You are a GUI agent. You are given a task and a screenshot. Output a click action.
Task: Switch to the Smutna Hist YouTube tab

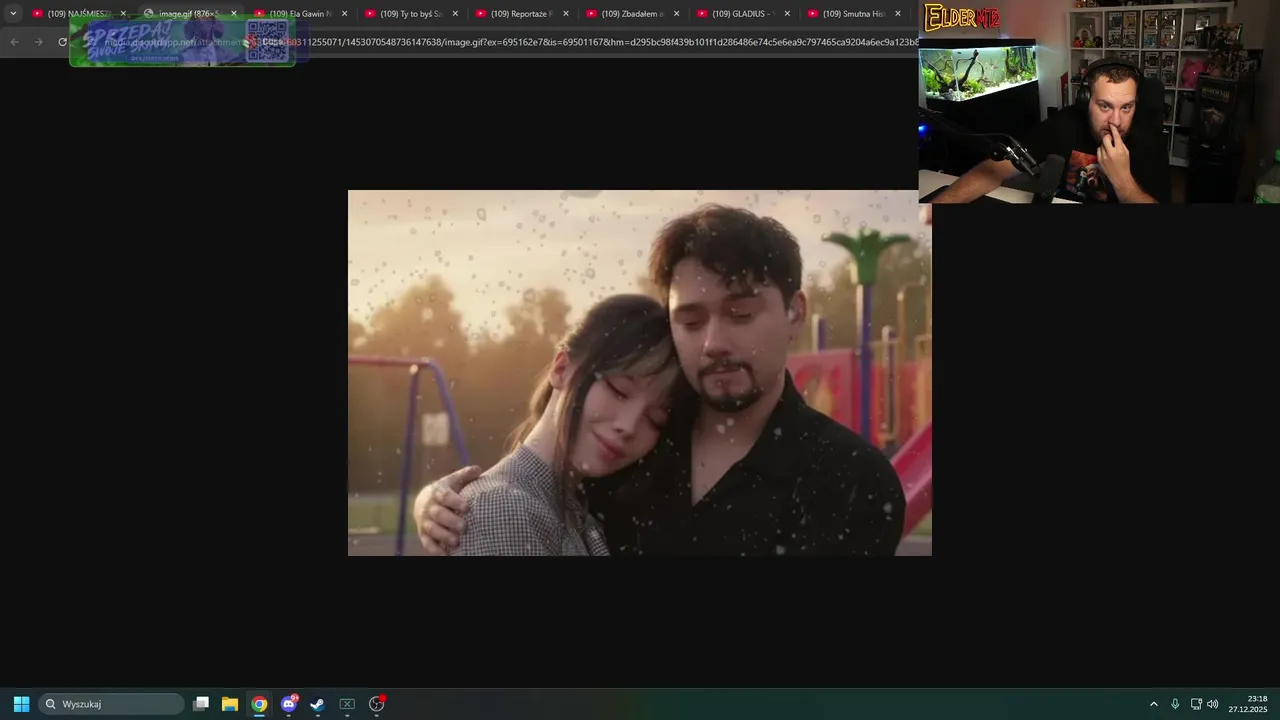tap(854, 14)
